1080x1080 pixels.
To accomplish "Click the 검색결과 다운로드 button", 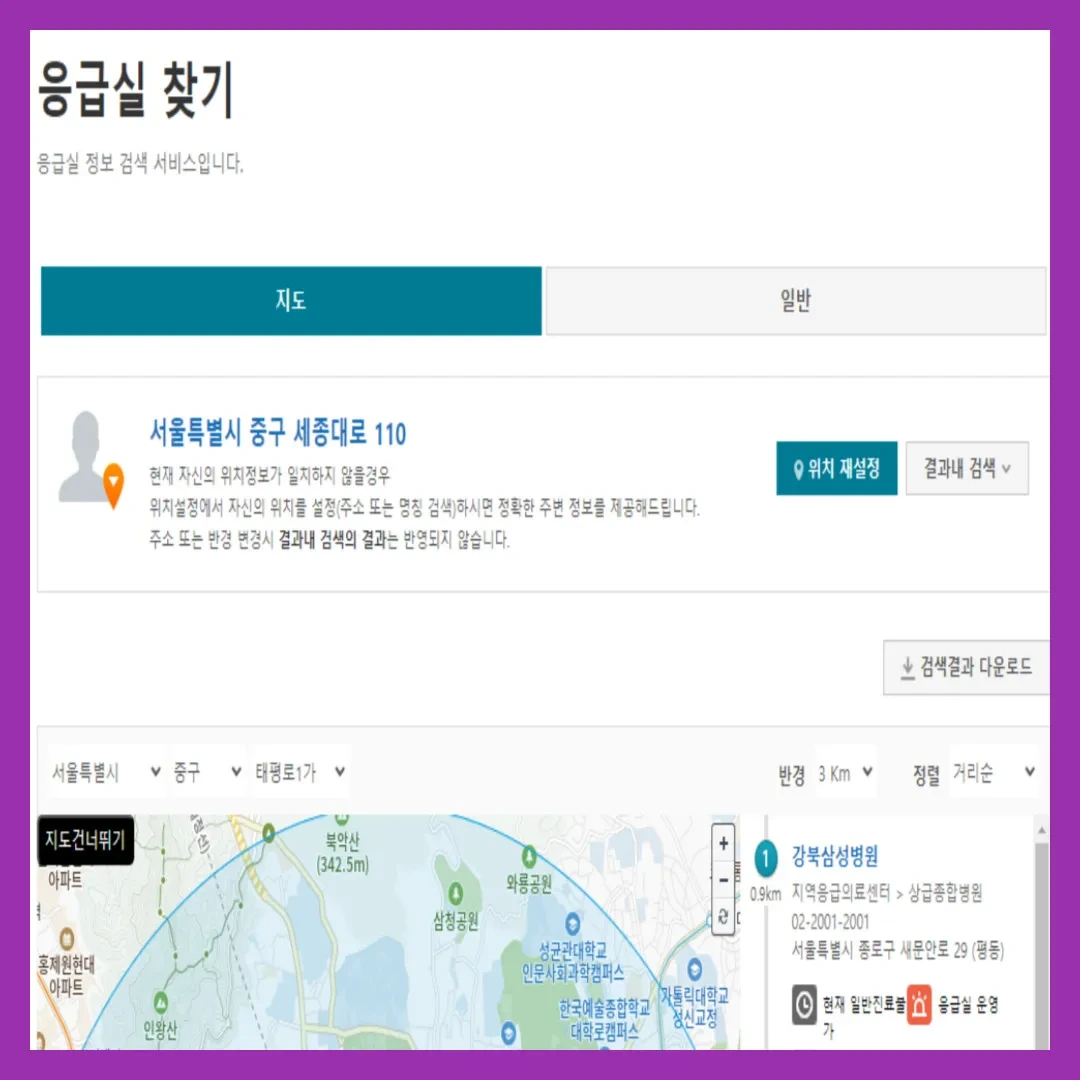I will 966,667.
